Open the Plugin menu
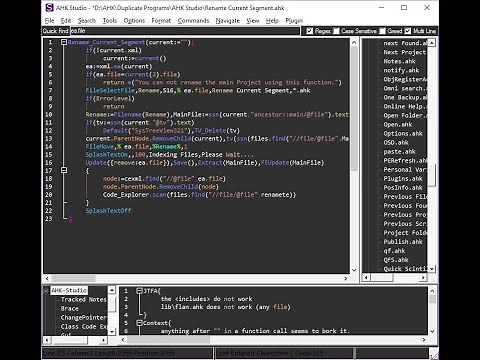This screenshot has width=480, height=360. [294, 21]
